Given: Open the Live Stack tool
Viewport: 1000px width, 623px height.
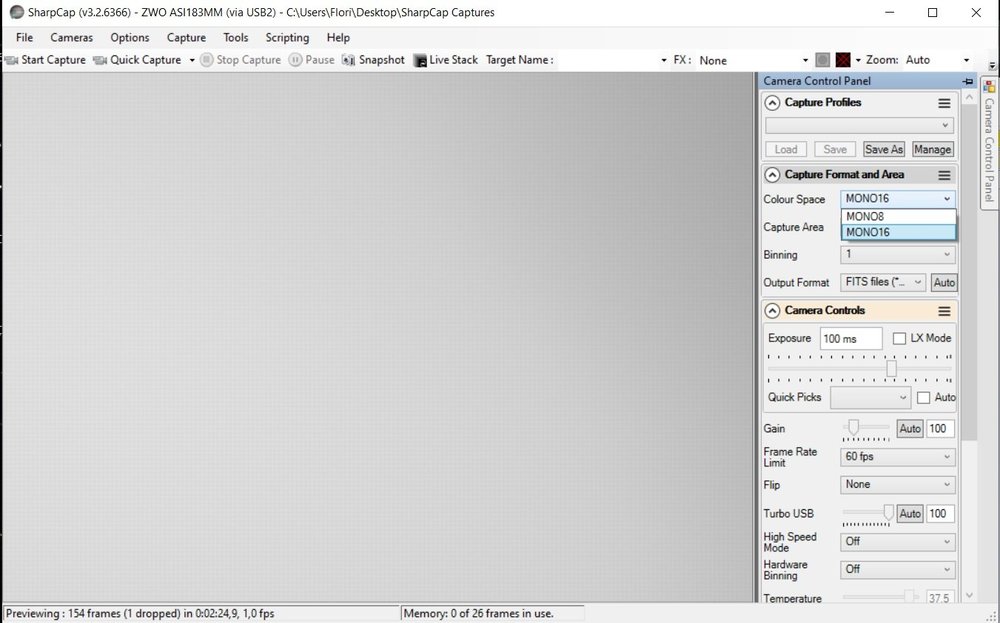Looking at the screenshot, I should (x=446, y=60).
